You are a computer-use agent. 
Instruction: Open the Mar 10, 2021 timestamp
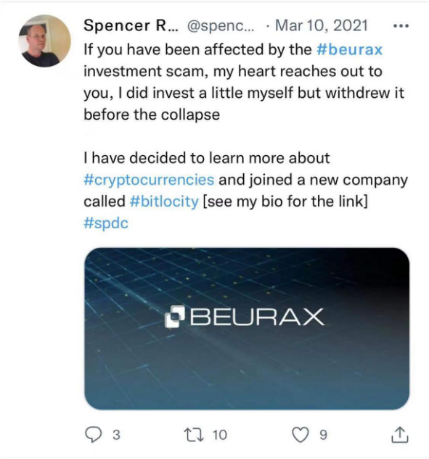tap(321, 26)
